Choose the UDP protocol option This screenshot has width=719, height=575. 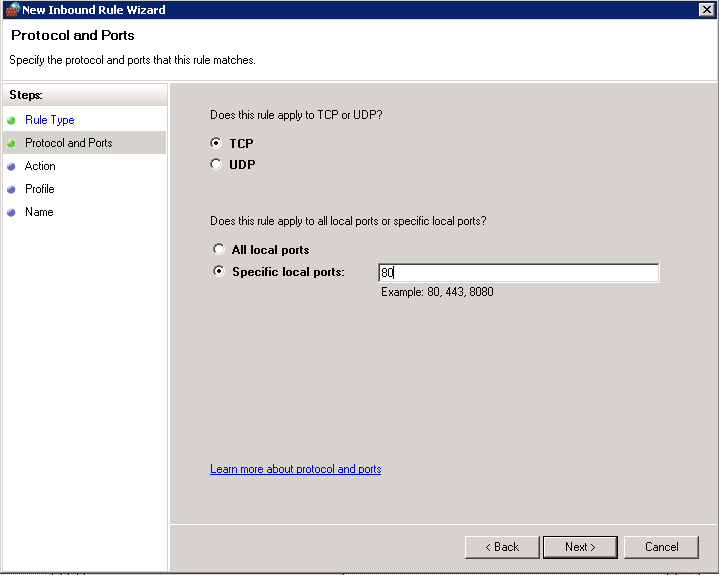point(217,165)
